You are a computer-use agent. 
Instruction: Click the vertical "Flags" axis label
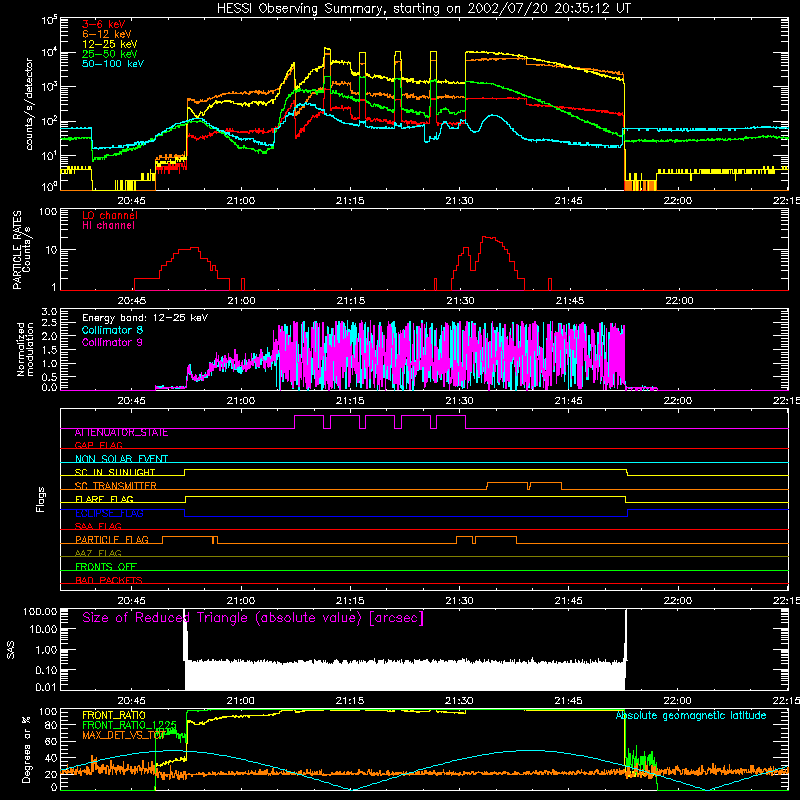(x=40, y=499)
